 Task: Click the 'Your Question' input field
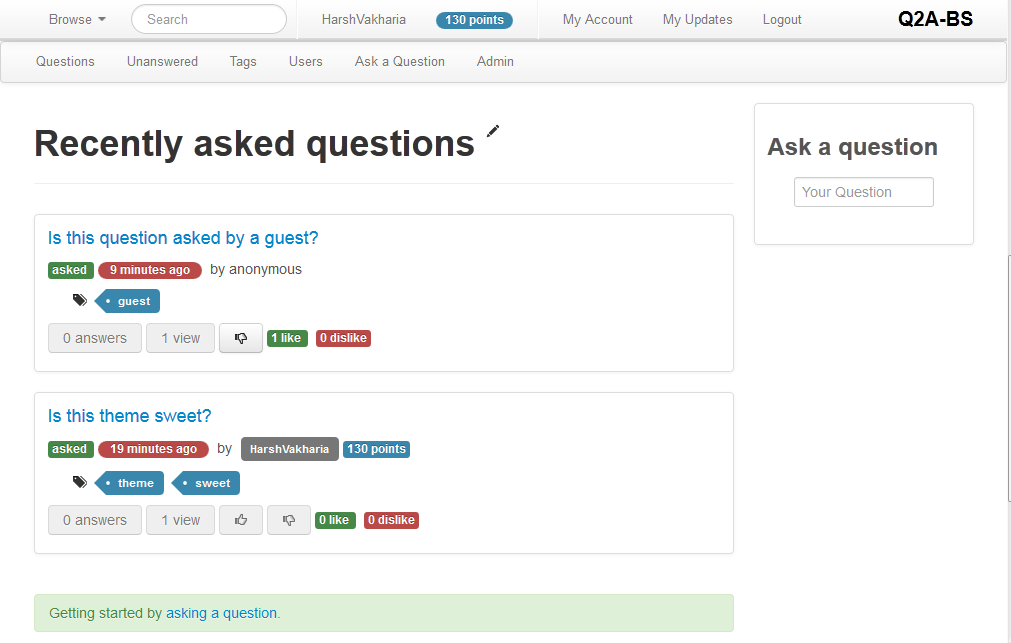(x=863, y=192)
